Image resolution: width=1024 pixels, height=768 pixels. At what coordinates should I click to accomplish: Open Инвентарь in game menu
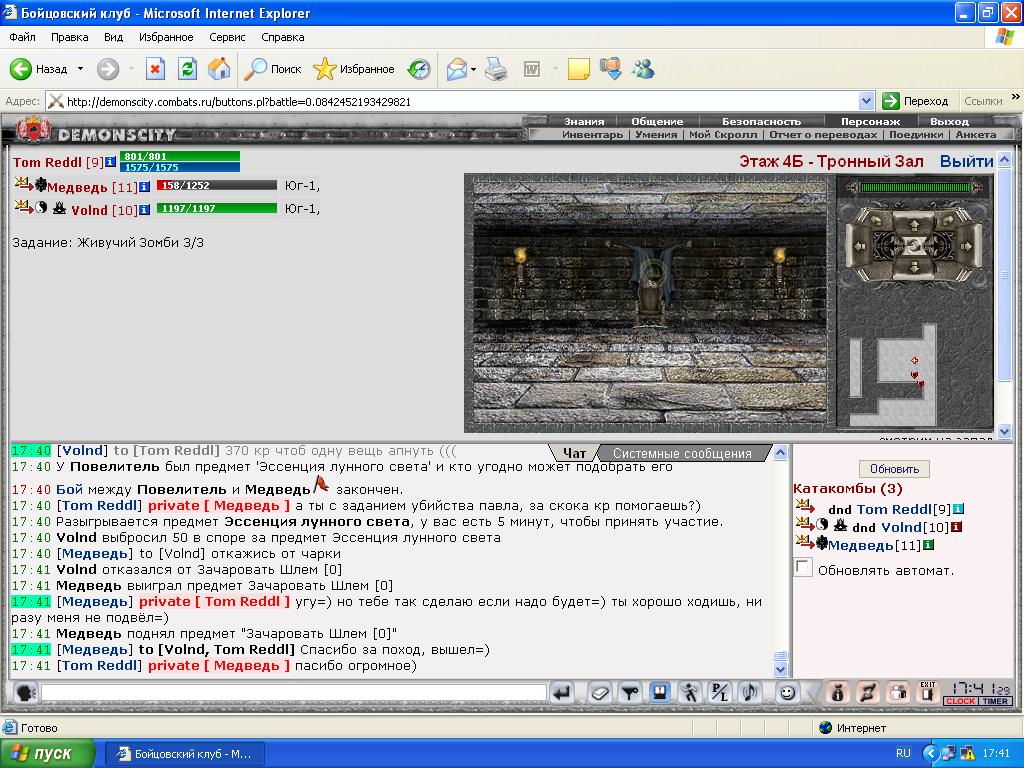(x=592, y=135)
